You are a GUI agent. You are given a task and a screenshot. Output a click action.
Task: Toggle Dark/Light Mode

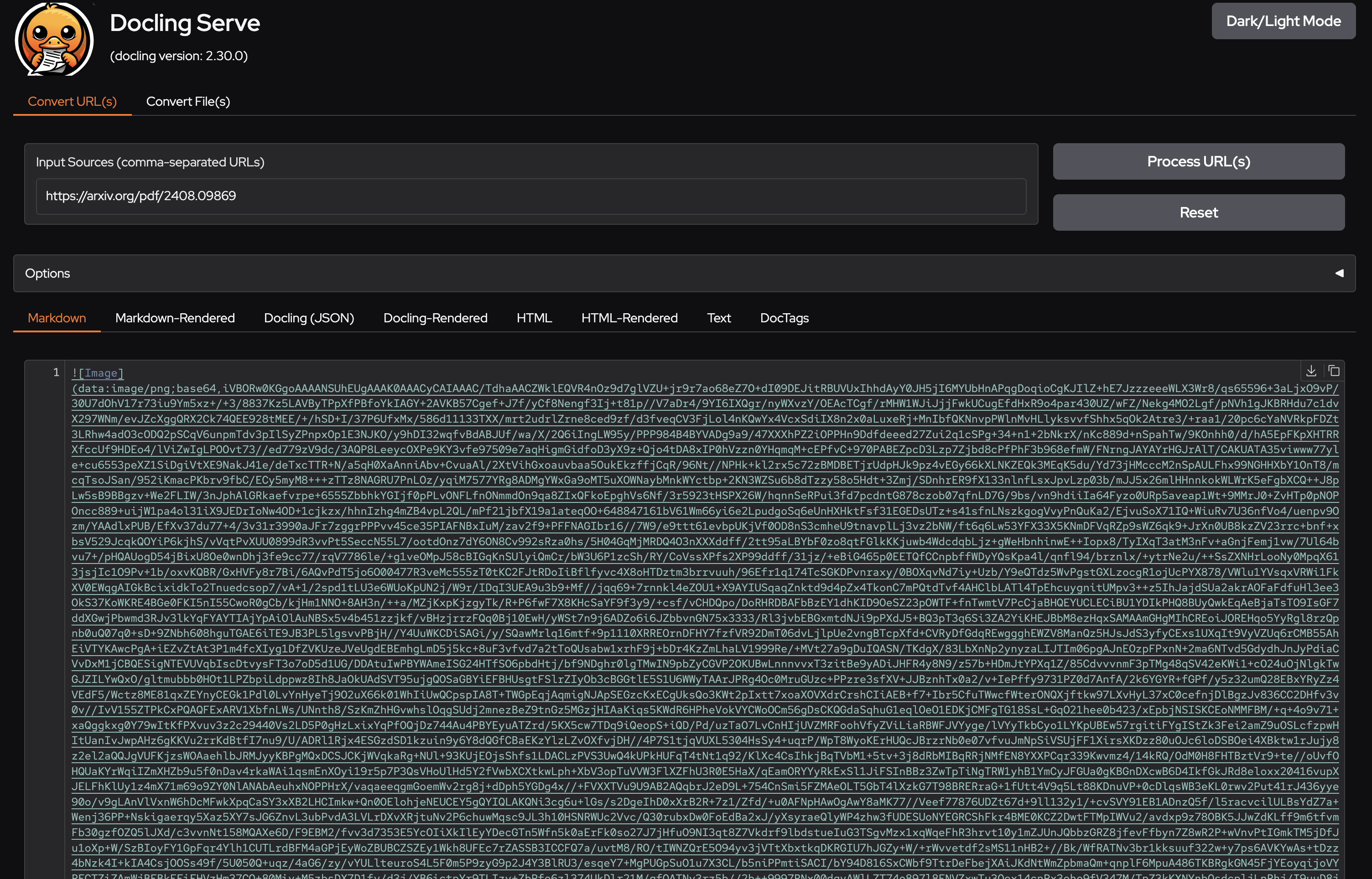click(x=1284, y=21)
